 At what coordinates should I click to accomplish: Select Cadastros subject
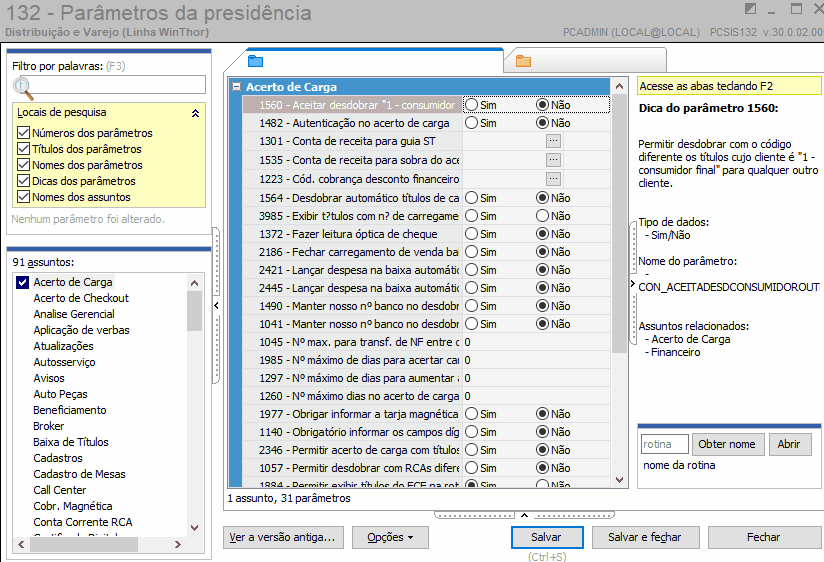click(58, 458)
